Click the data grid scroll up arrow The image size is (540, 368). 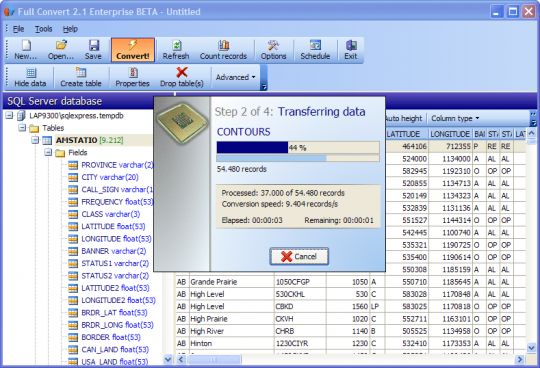(x=531, y=134)
